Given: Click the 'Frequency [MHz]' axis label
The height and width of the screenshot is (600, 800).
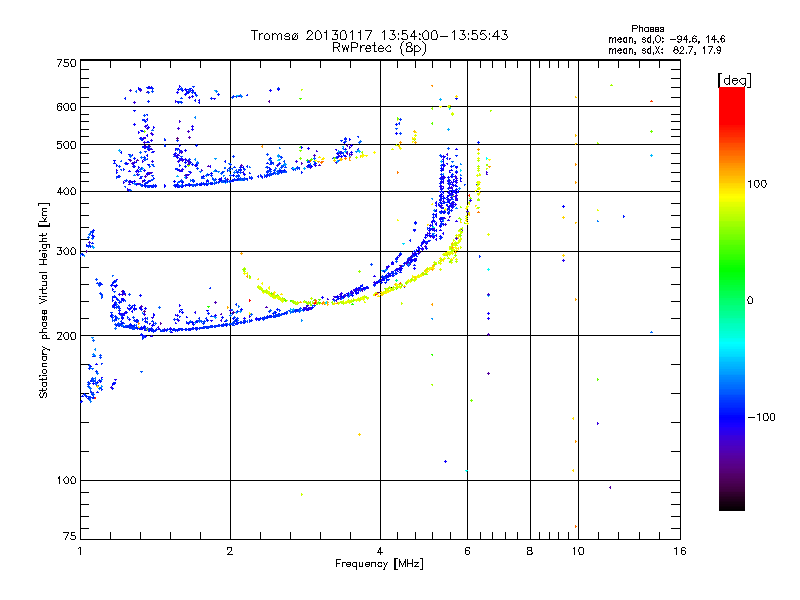Looking at the screenshot, I should (x=379, y=564).
